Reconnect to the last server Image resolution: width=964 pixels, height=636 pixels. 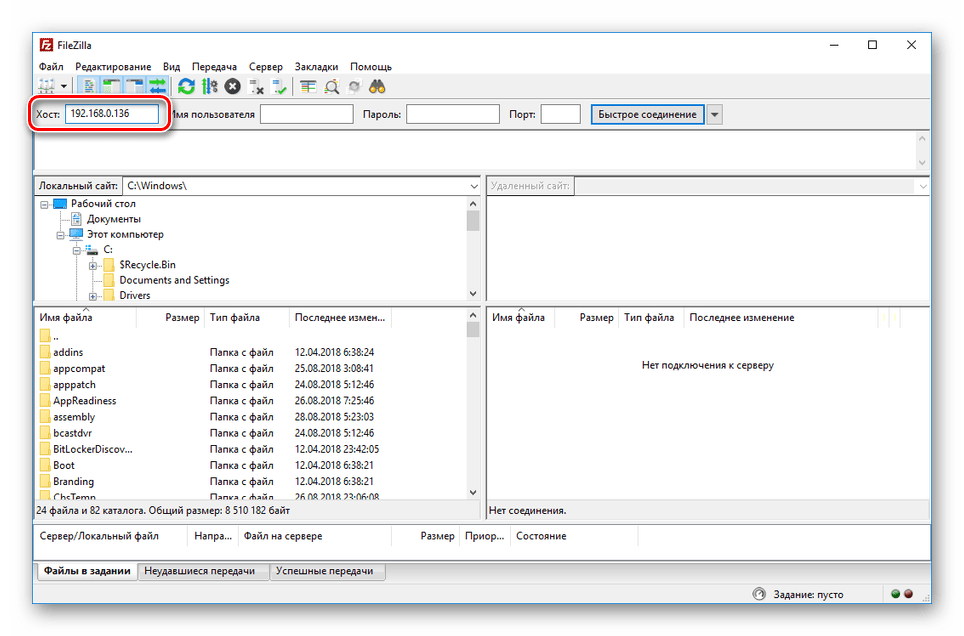pos(280,87)
